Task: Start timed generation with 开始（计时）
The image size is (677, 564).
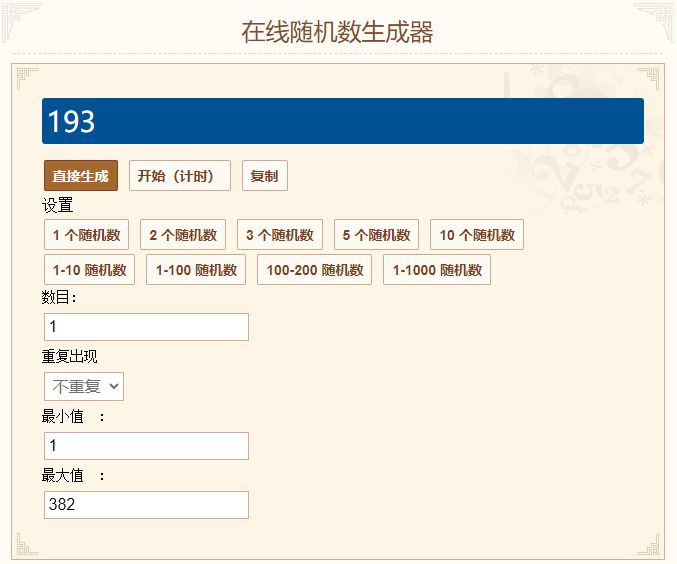Action: (x=180, y=175)
